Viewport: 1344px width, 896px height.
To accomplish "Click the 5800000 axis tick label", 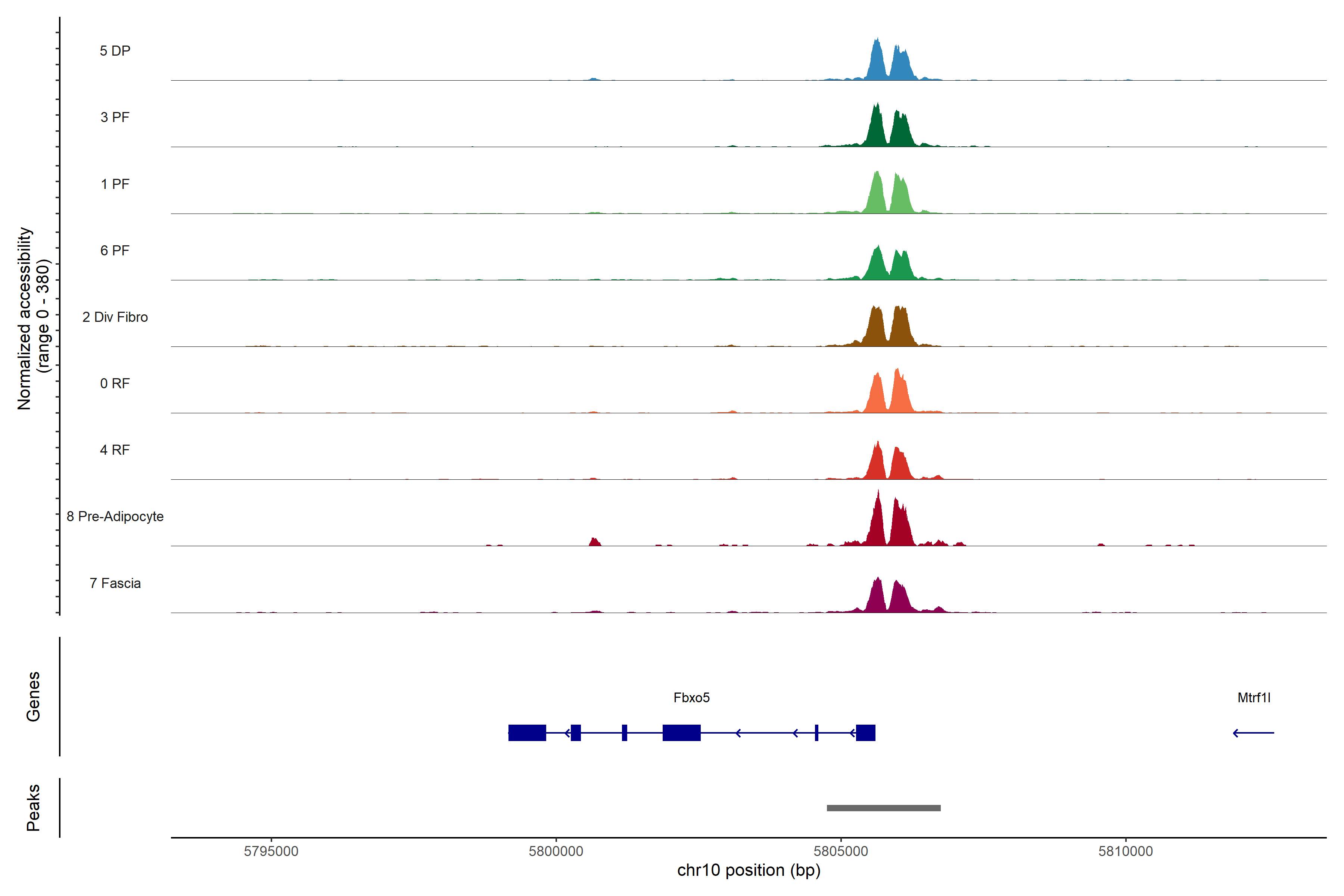I will pos(556,851).
